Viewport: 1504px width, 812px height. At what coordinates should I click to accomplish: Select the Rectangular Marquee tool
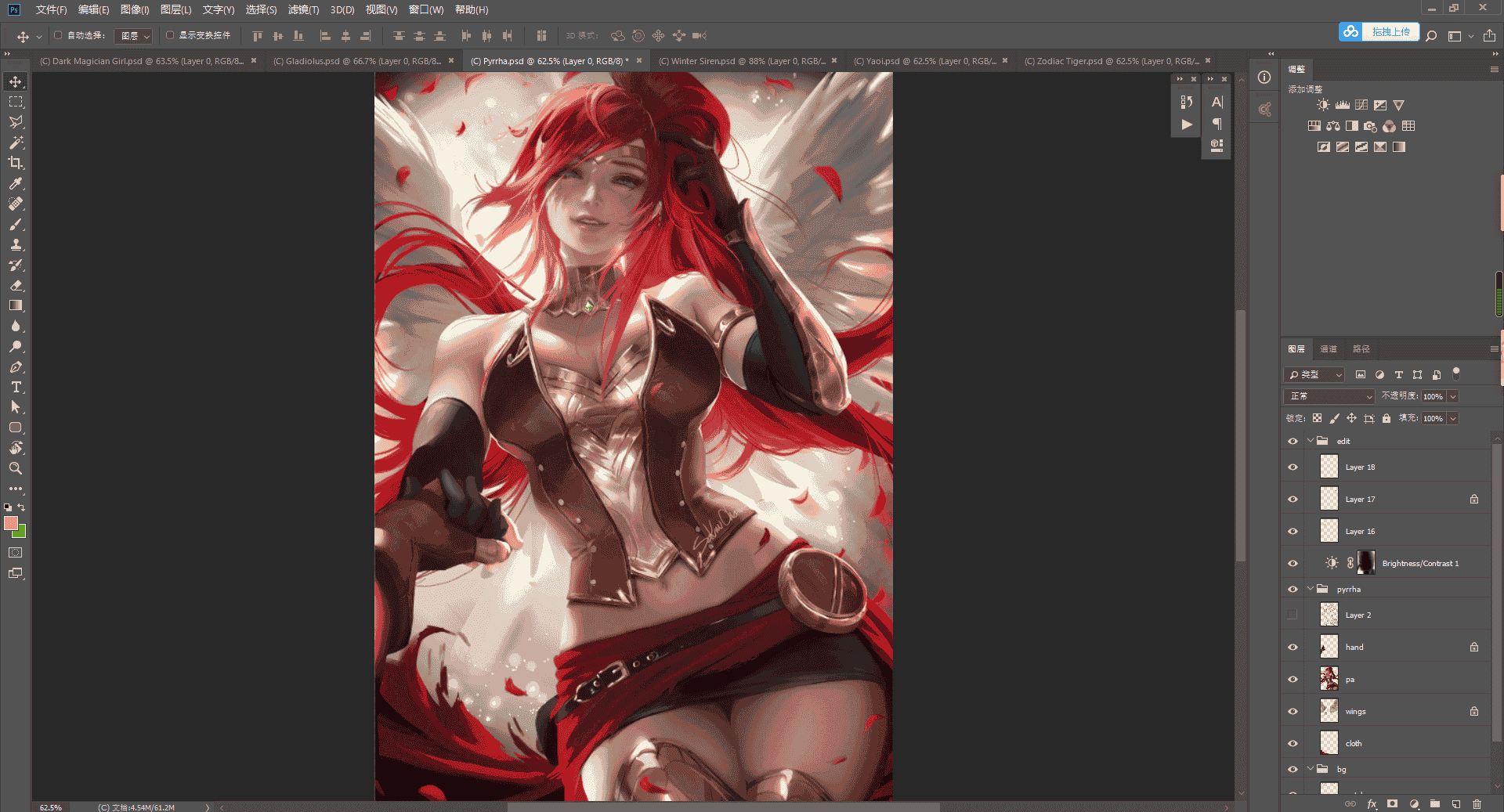[x=16, y=102]
